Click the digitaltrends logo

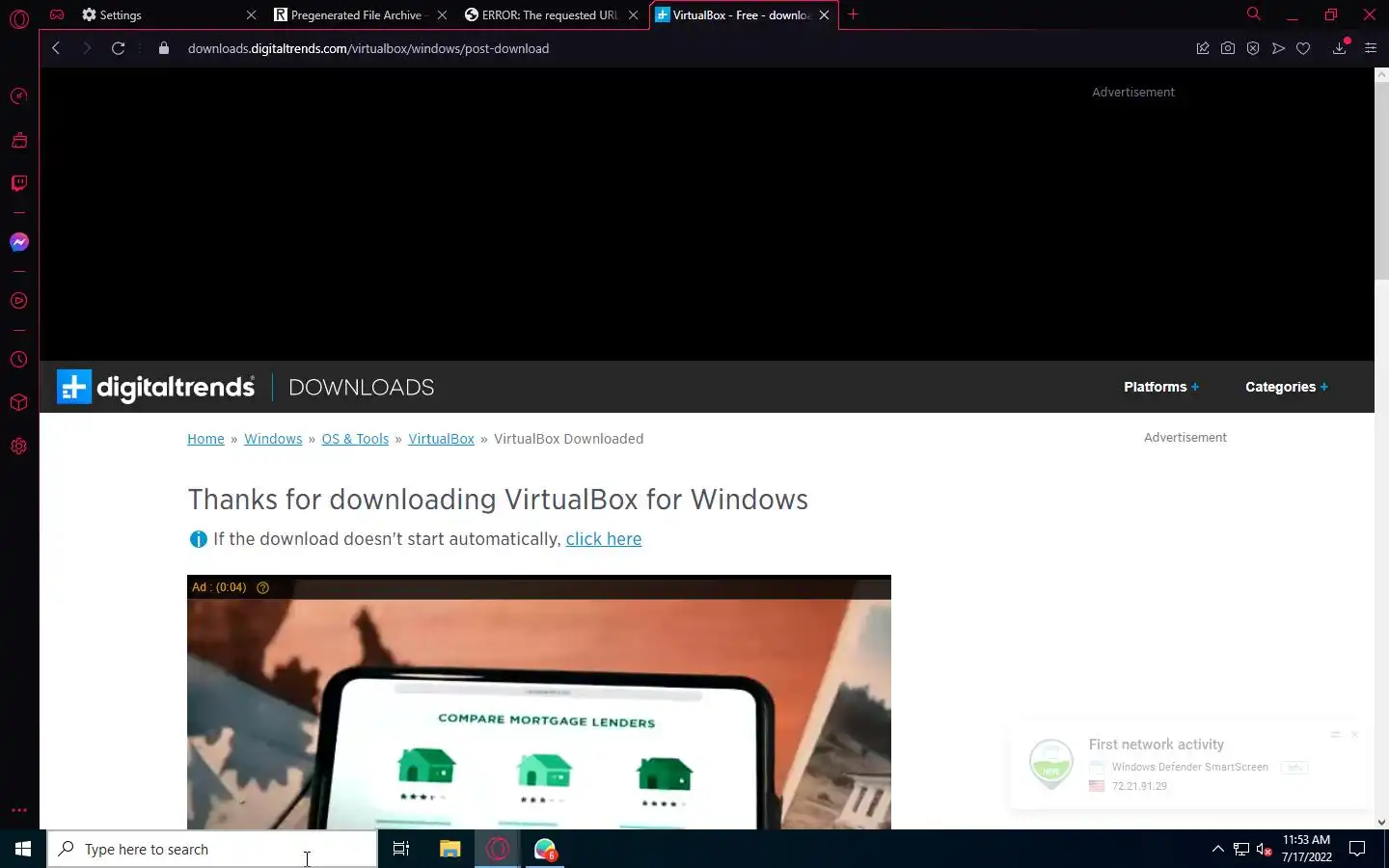tap(155, 387)
